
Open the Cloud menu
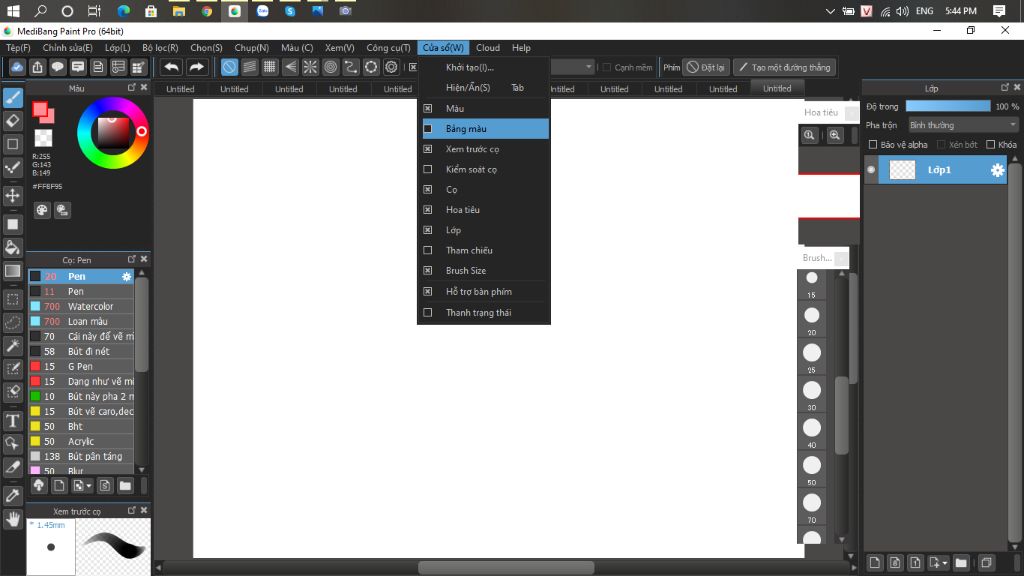[488, 48]
